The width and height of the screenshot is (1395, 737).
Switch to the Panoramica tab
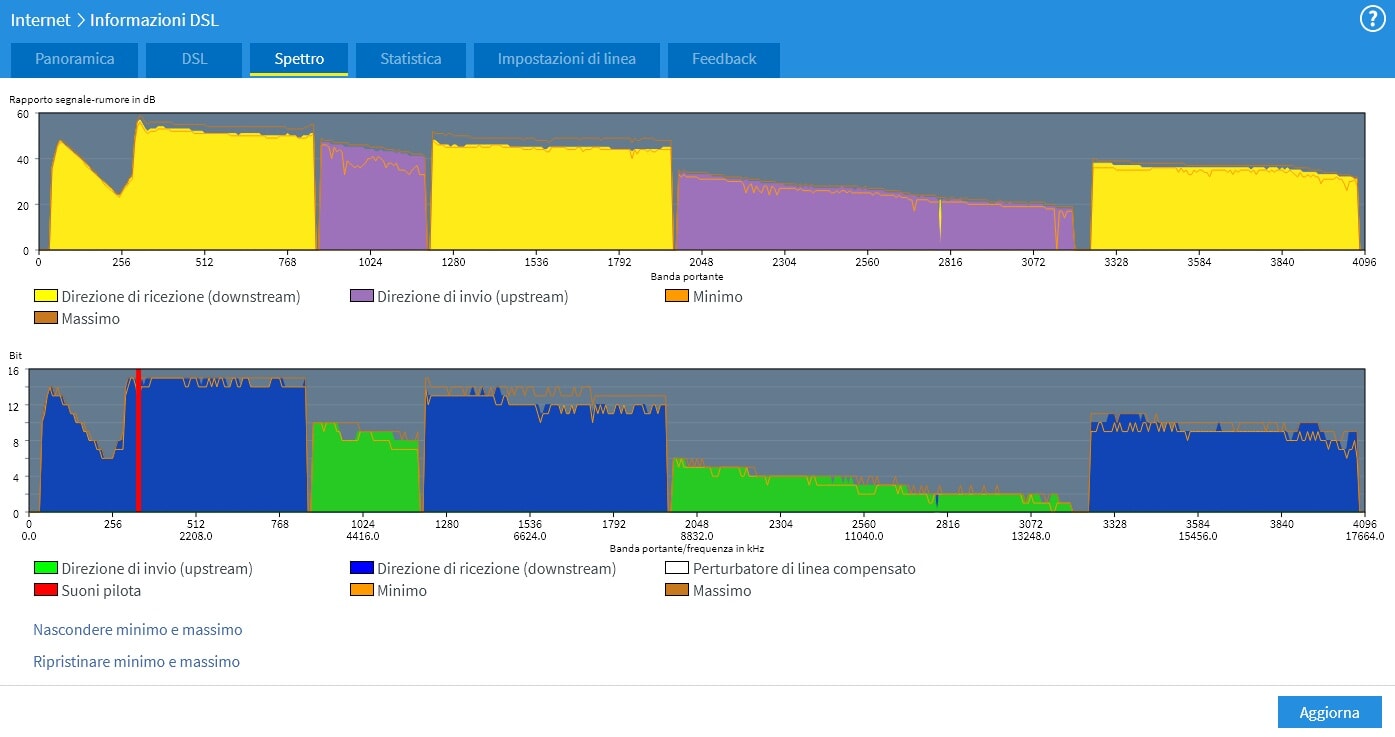point(74,59)
